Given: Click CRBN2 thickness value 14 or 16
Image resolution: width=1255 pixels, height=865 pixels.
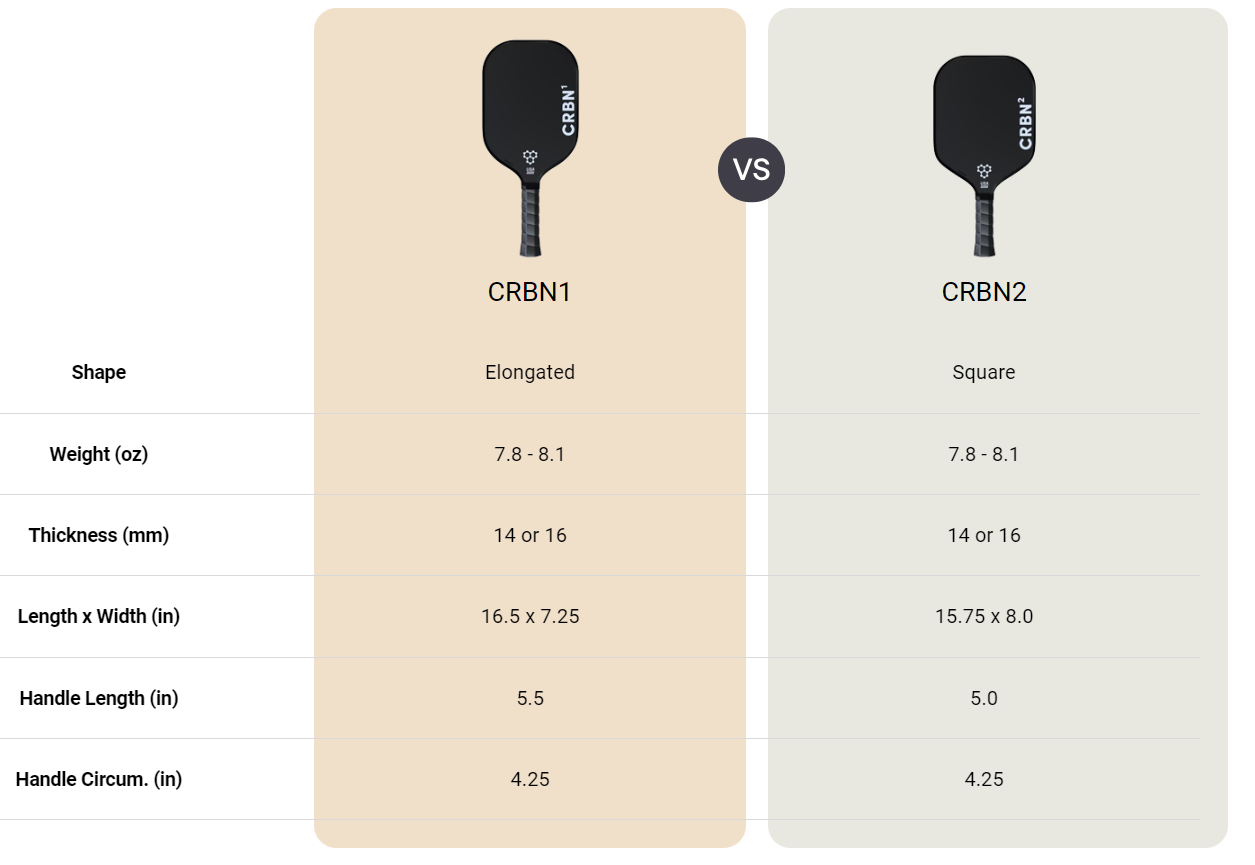Looking at the screenshot, I should 984,535.
